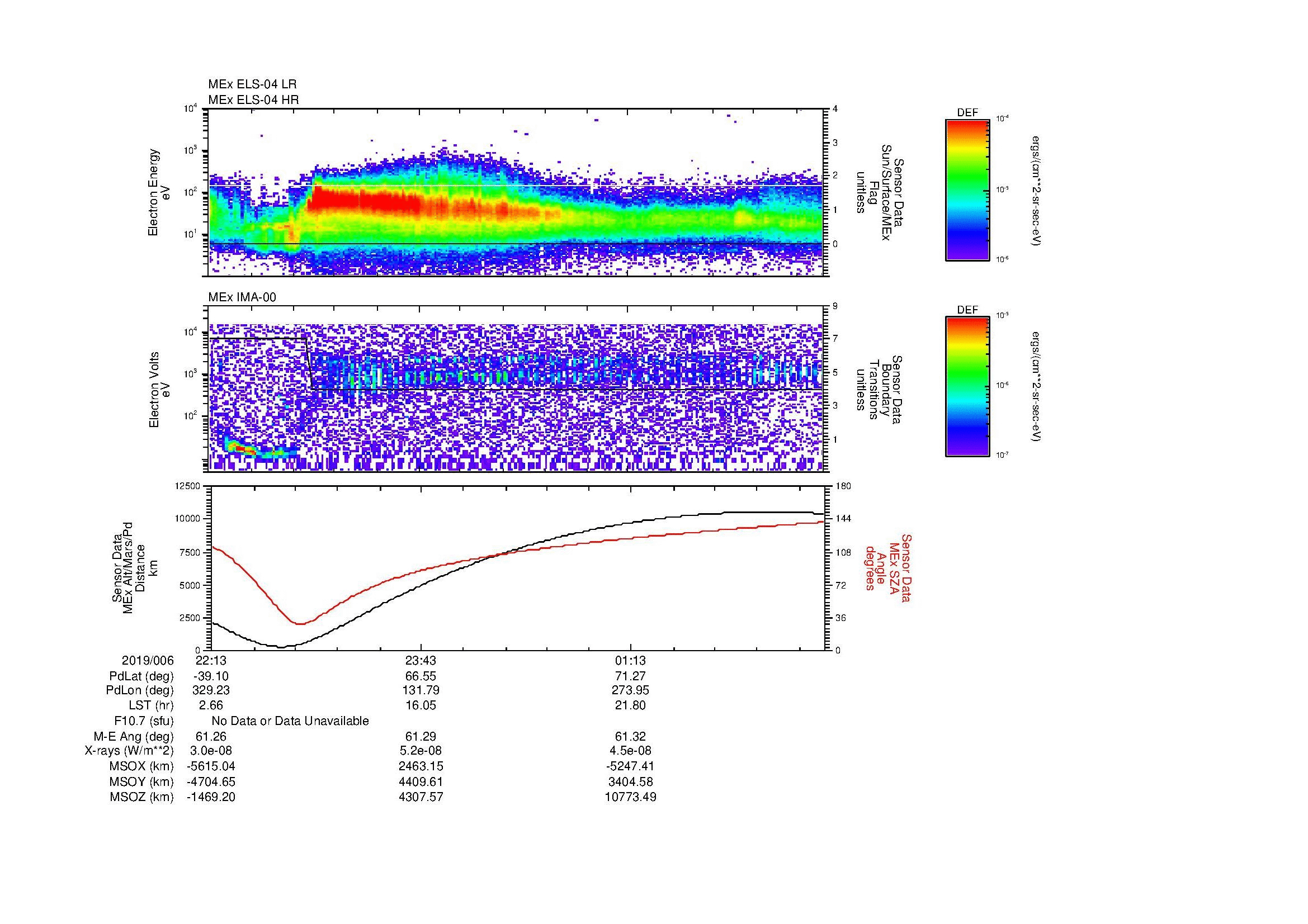Select PdLat value '-39.10'
Viewport: 1308px width, 924px height.
211,676
